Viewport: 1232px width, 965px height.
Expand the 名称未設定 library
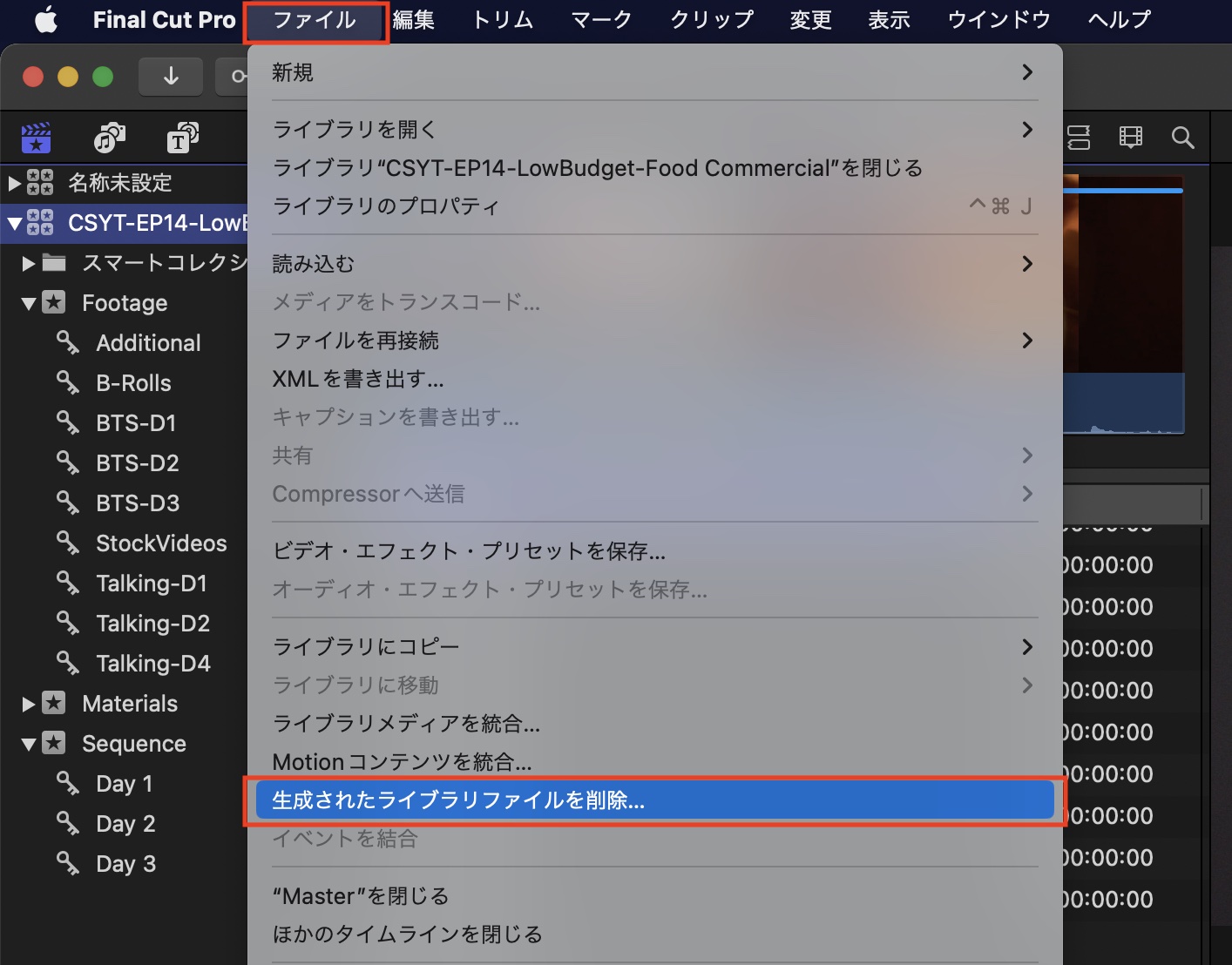pos(14,183)
